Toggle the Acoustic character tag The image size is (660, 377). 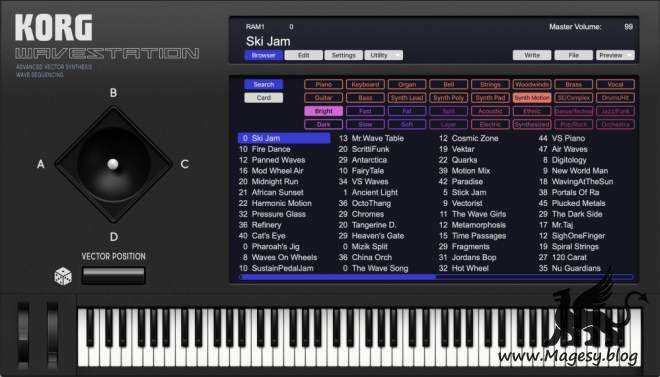tap(490, 112)
